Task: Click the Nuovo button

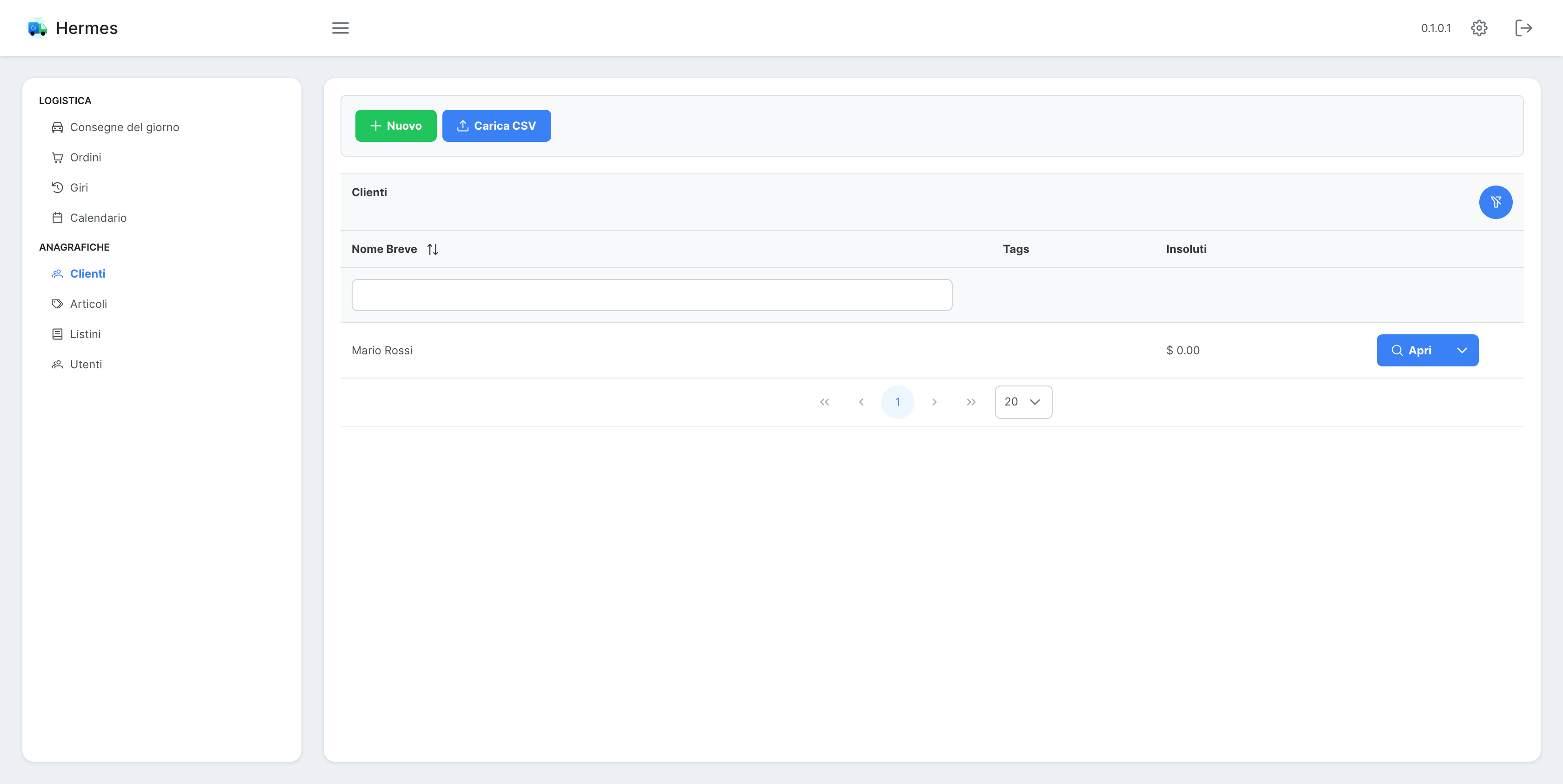Action: (x=395, y=126)
